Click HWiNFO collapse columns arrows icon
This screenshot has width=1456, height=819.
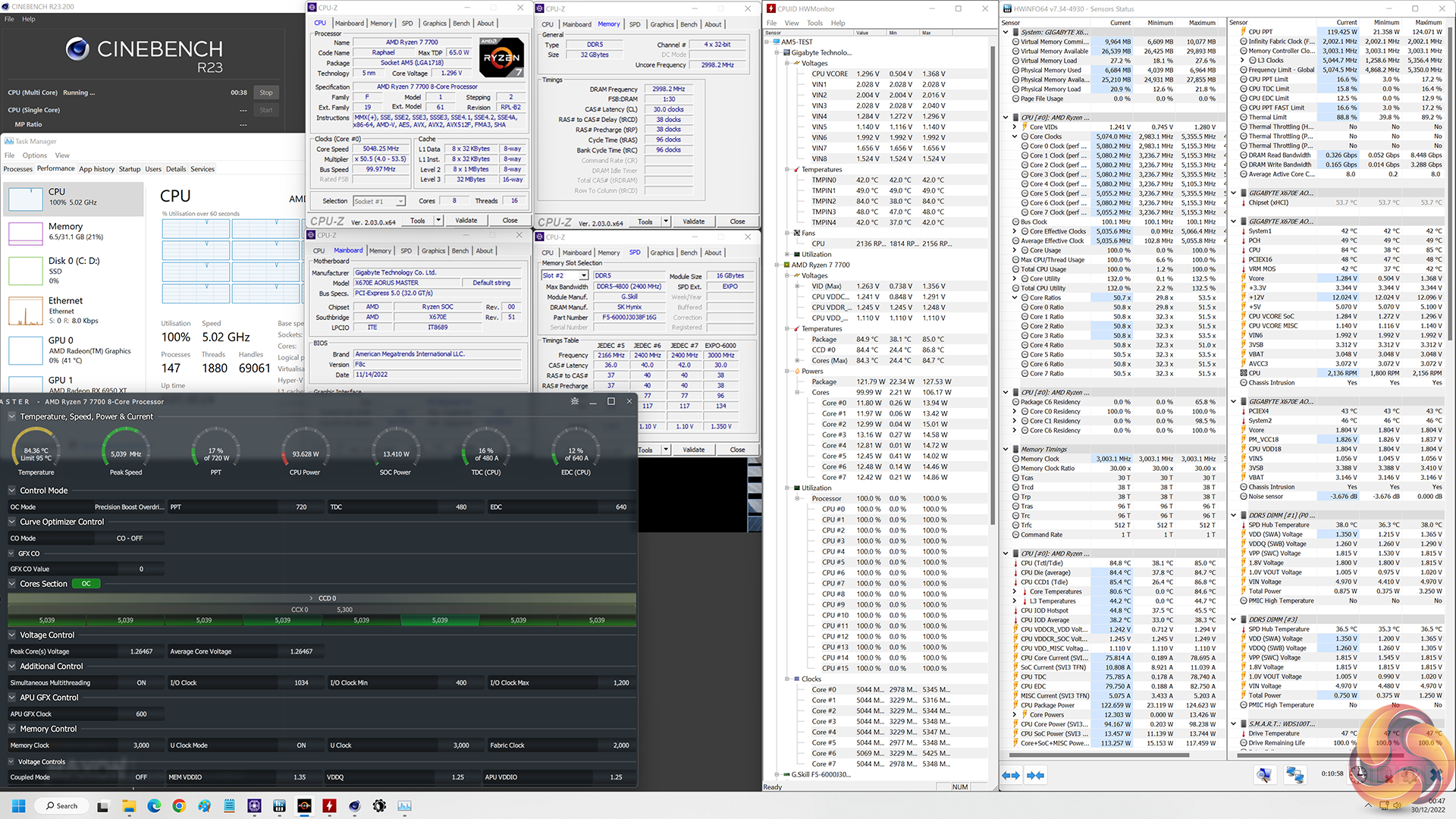pyautogui.click(x=1035, y=775)
